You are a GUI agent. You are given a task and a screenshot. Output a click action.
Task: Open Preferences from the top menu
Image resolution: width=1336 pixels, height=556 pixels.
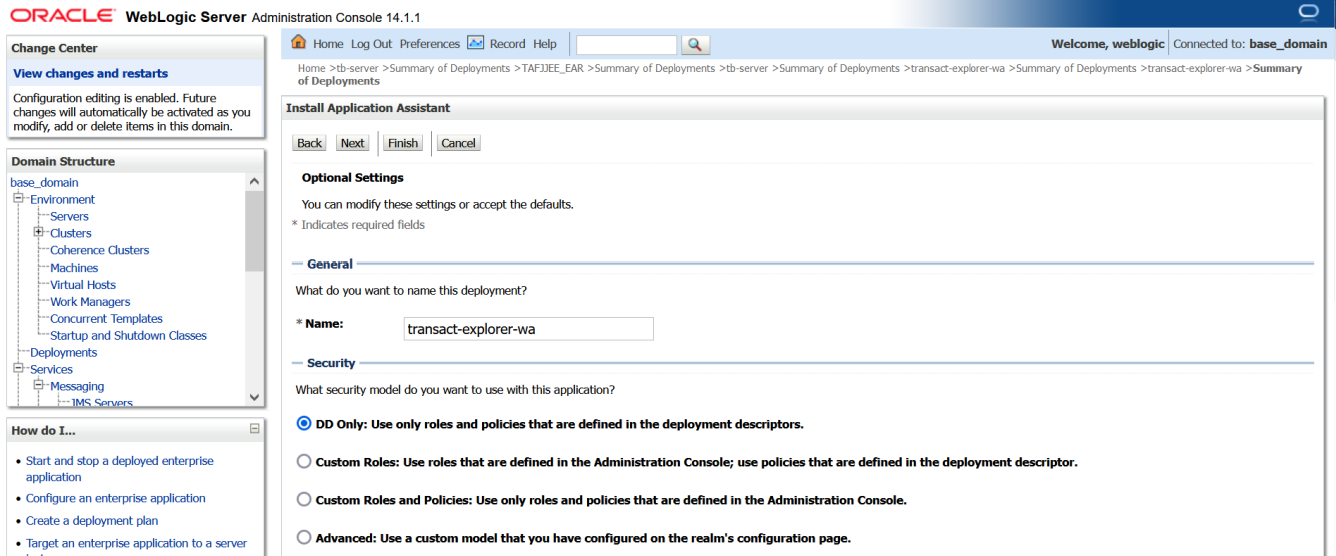point(429,44)
